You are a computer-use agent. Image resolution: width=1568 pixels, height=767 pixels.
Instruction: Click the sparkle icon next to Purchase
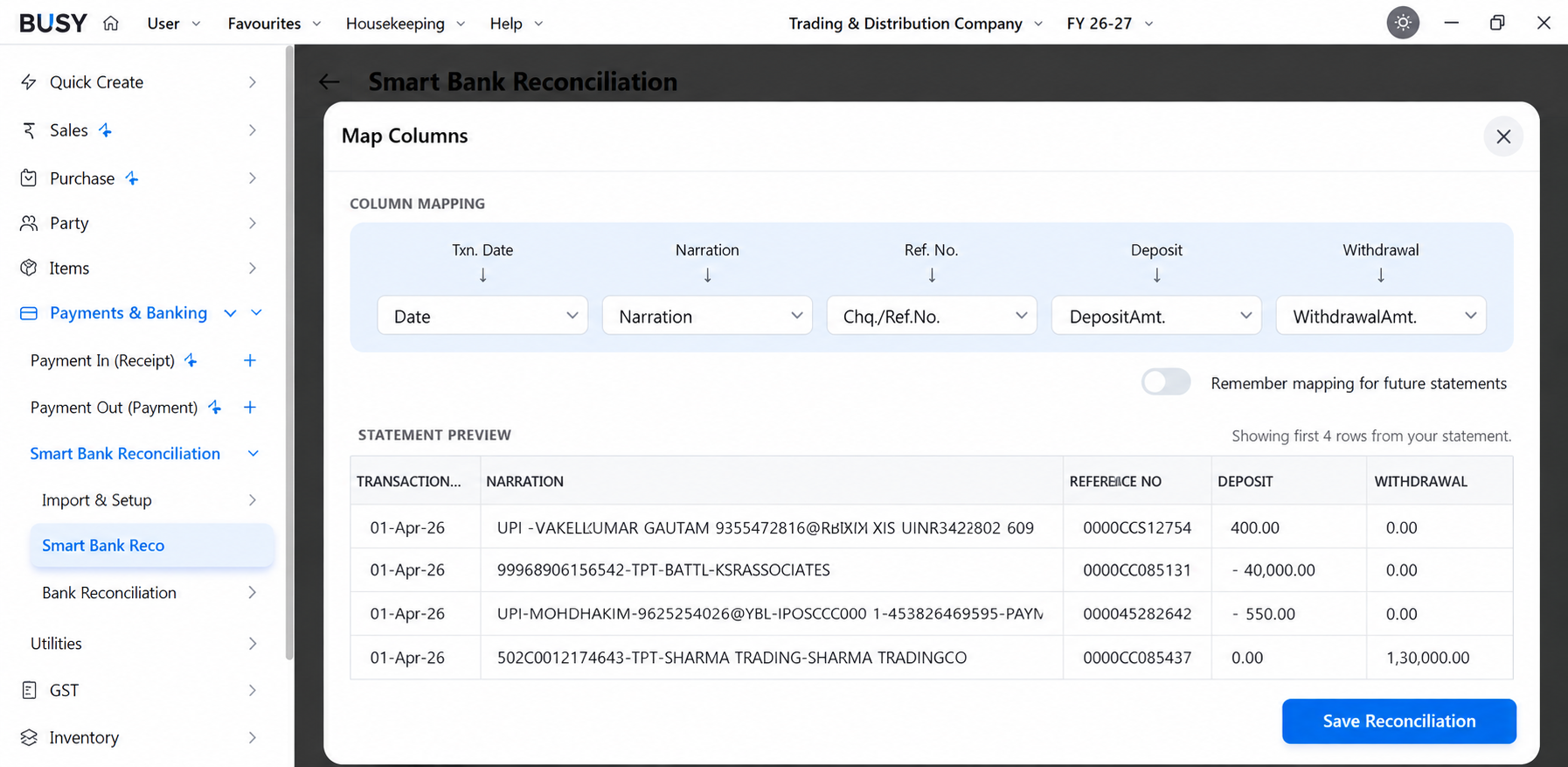pyautogui.click(x=132, y=178)
